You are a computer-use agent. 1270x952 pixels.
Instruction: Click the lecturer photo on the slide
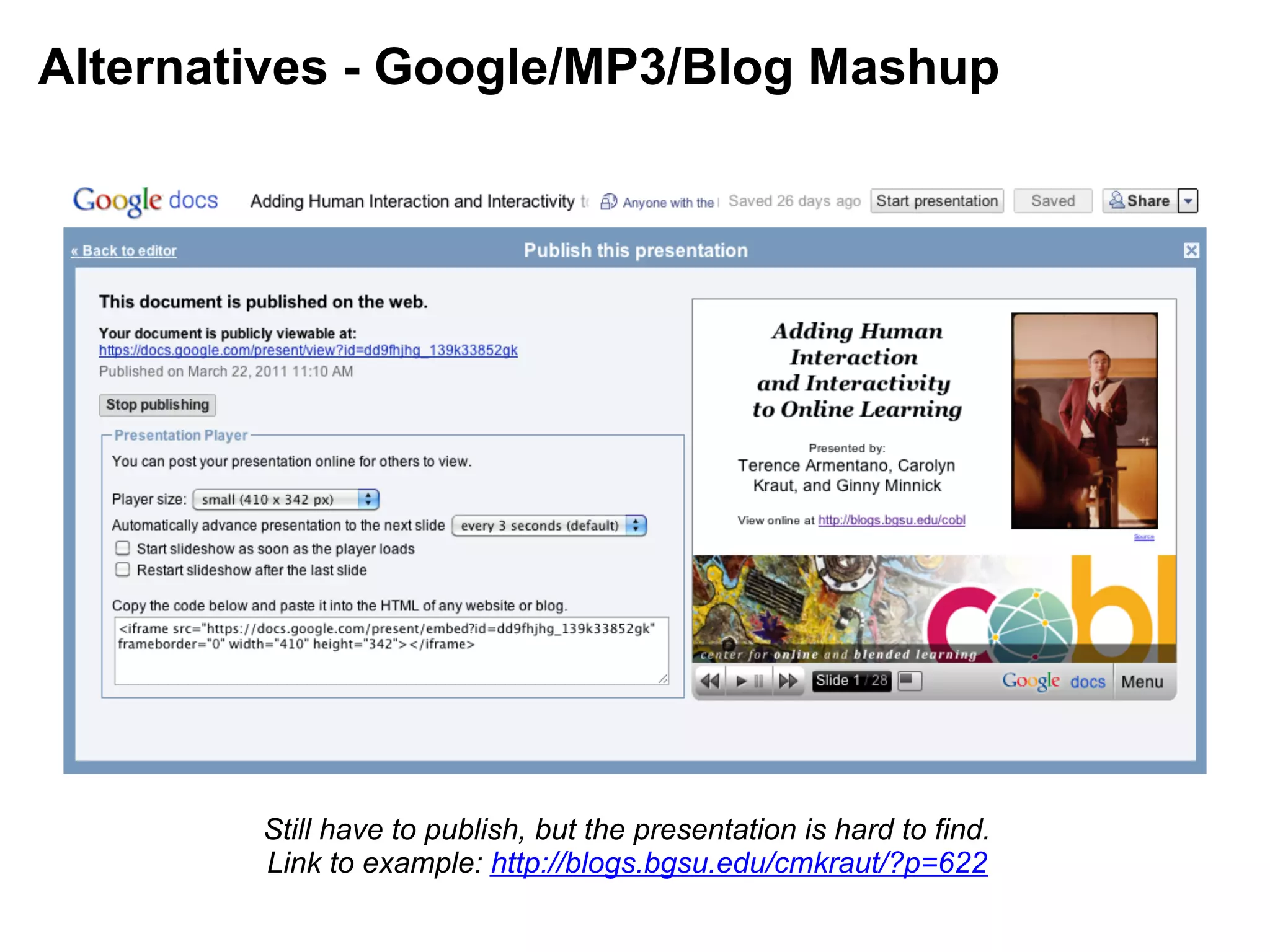tap(1085, 421)
